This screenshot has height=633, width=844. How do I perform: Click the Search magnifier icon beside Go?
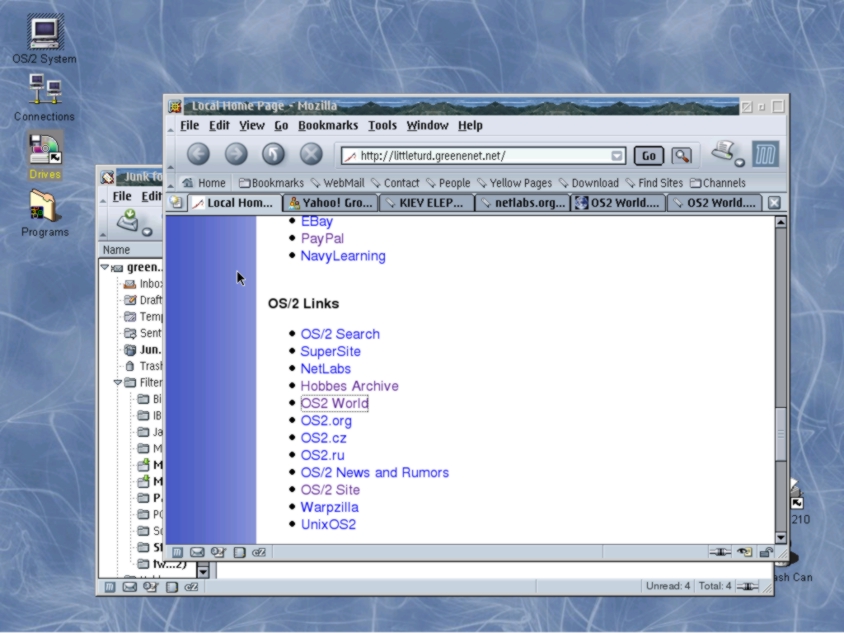click(x=681, y=156)
